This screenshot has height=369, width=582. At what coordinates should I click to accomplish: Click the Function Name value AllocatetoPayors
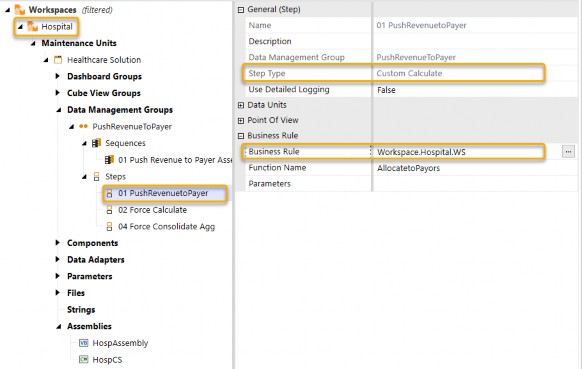pos(408,168)
